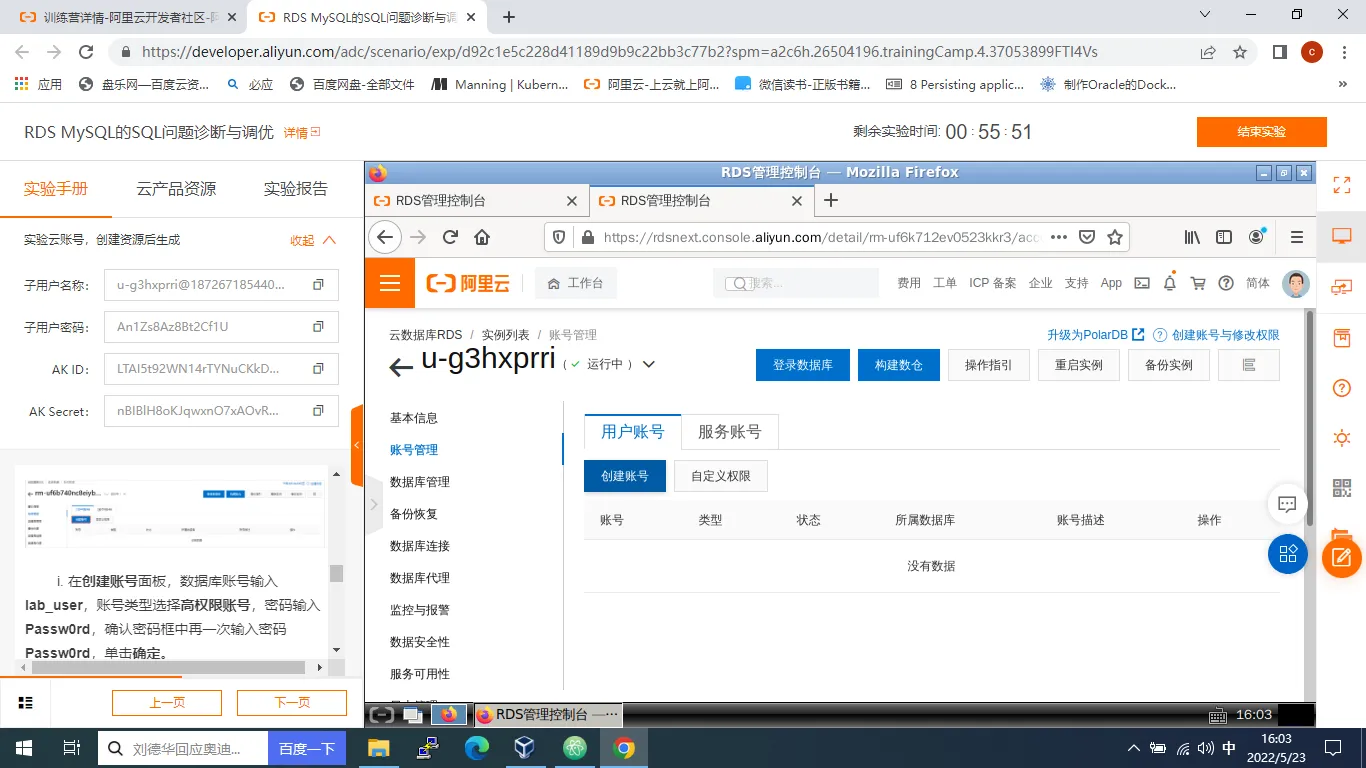The height and width of the screenshot is (768, 1366).
Task: Open the notification bell icon
Action: [x=1170, y=283]
